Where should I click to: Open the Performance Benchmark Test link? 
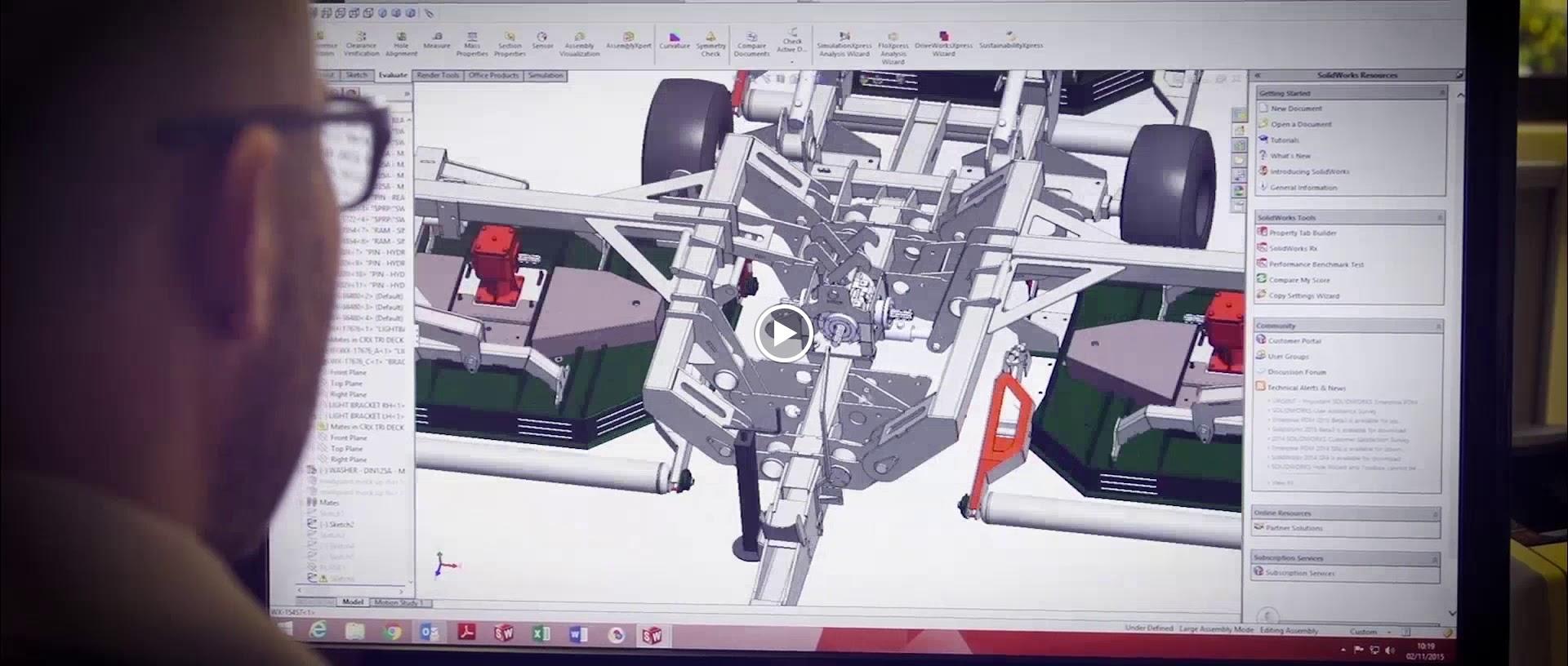tap(1316, 264)
